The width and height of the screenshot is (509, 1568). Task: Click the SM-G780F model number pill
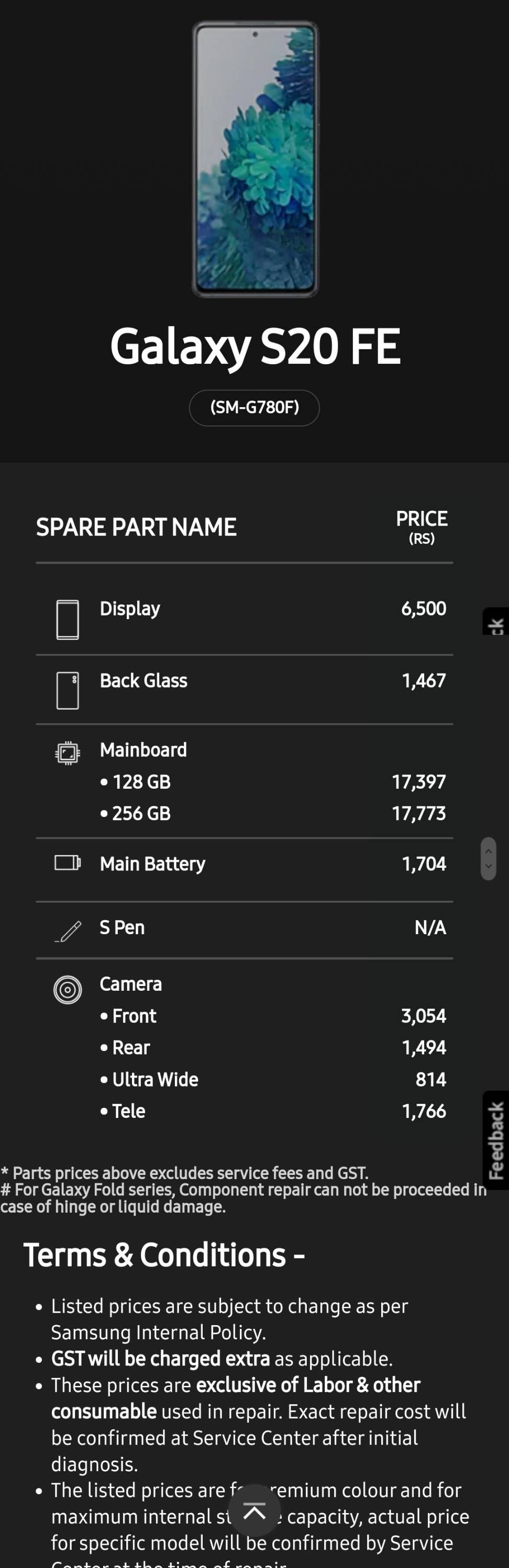coord(255,407)
